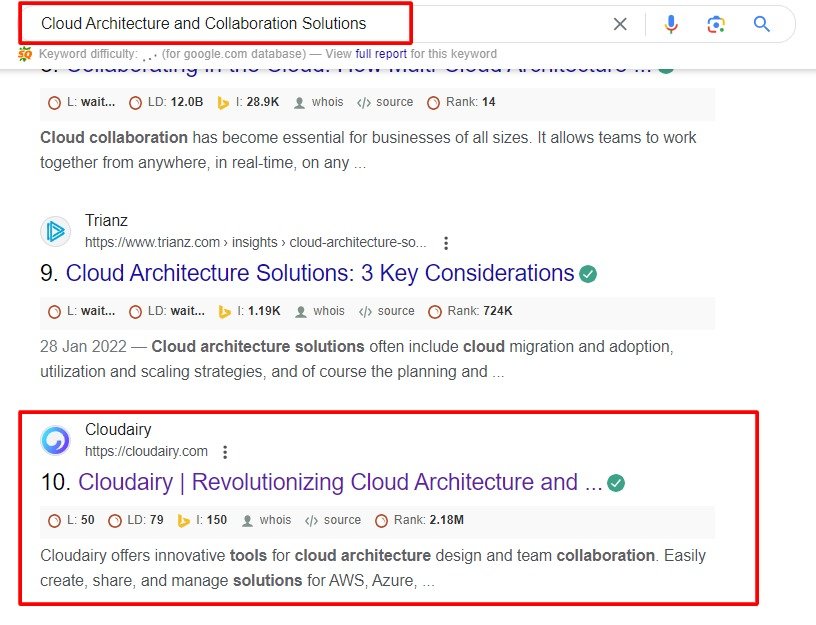816x625 pixels.
Task: Click the Cloudairy site favicon
Action: [55, 440]
